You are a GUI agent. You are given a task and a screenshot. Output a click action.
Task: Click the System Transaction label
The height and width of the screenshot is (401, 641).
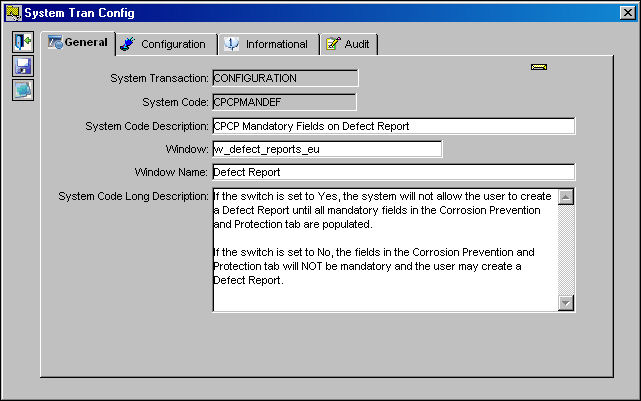[159, 78]
